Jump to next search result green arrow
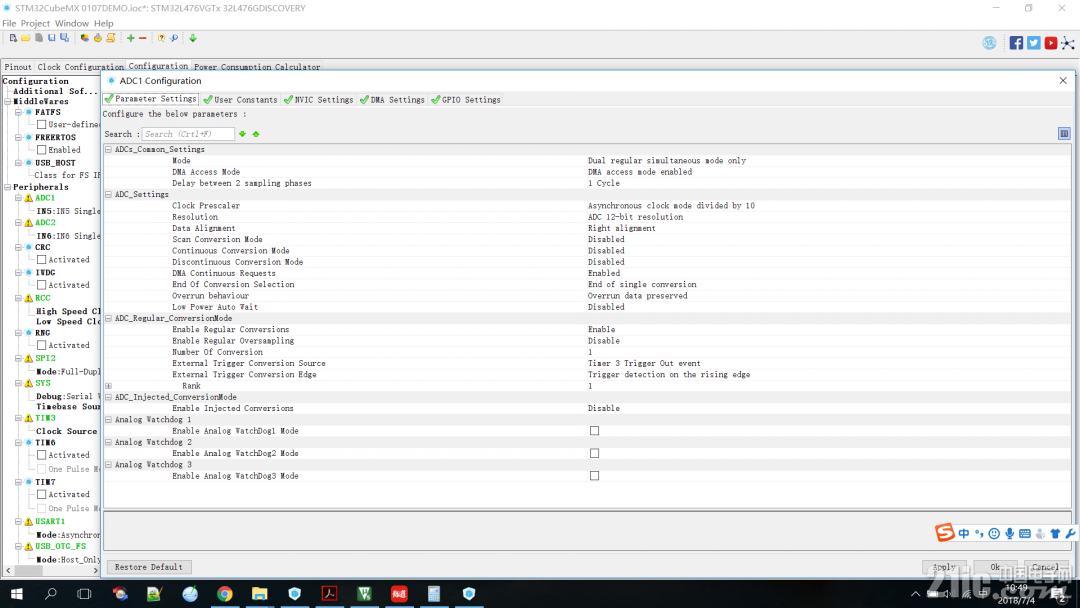The image size is (1080, 608). 242,134
